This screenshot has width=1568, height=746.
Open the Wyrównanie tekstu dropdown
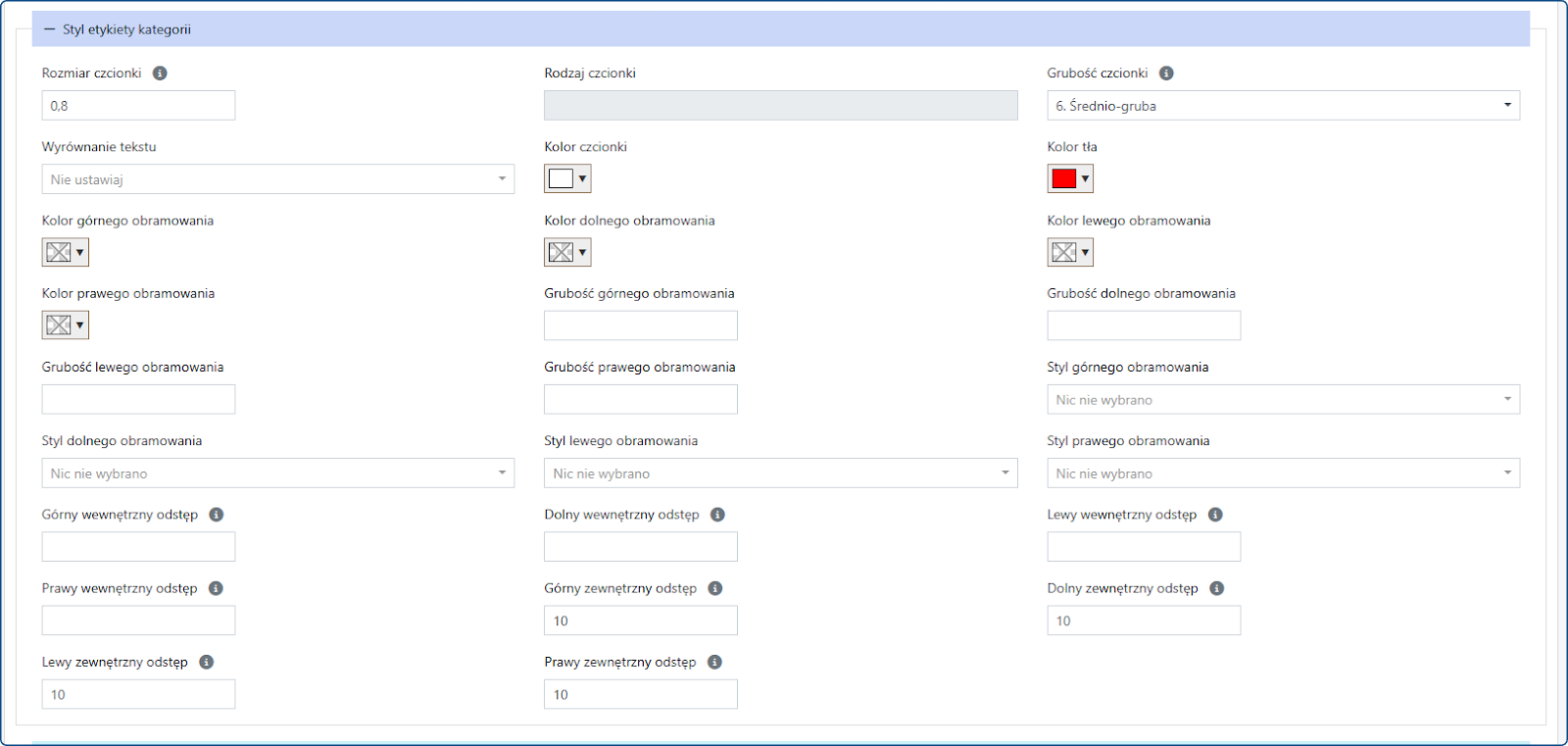277,179
